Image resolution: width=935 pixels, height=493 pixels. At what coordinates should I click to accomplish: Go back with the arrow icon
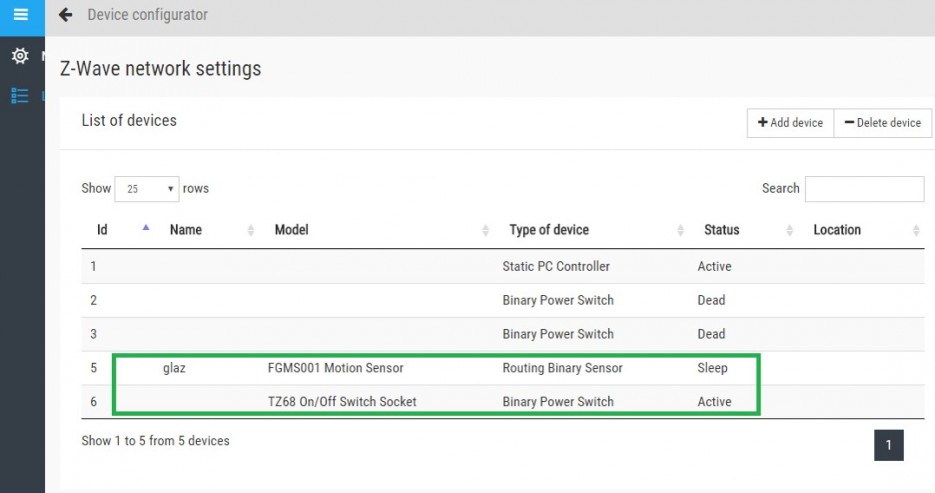[x=66, y=15]
